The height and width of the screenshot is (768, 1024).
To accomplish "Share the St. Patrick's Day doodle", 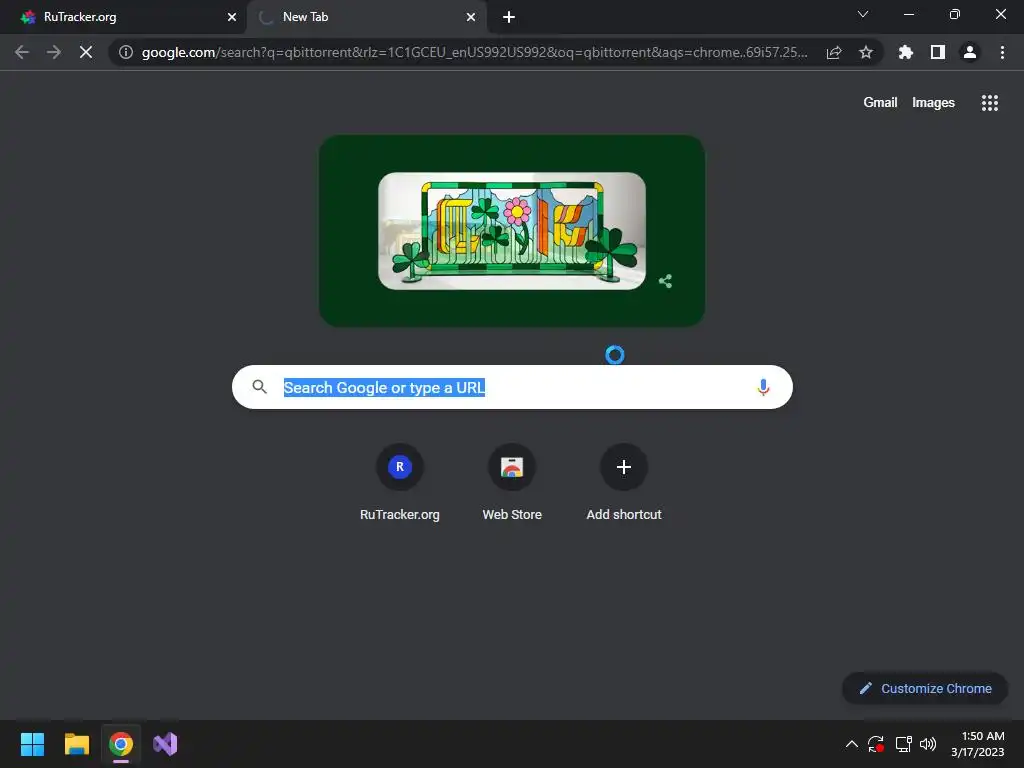I will 665,281.
